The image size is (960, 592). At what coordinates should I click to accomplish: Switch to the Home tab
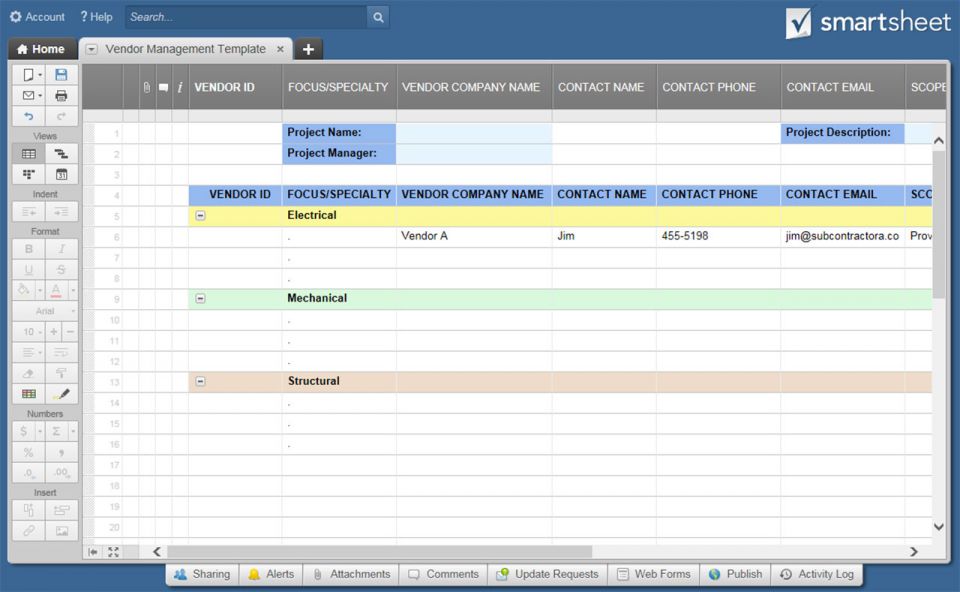(x=41, y=49)
